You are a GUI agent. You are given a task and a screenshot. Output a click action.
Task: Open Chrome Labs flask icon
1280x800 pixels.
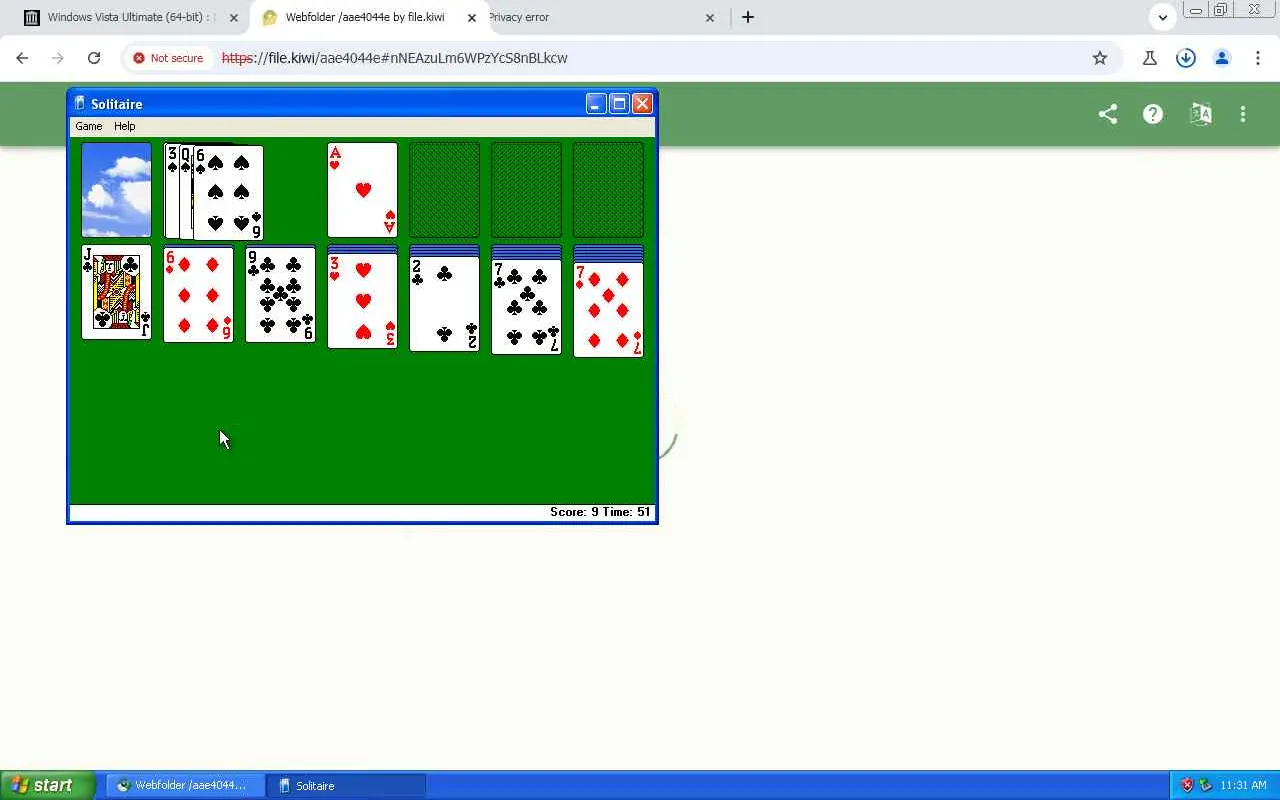point(1150,58)
